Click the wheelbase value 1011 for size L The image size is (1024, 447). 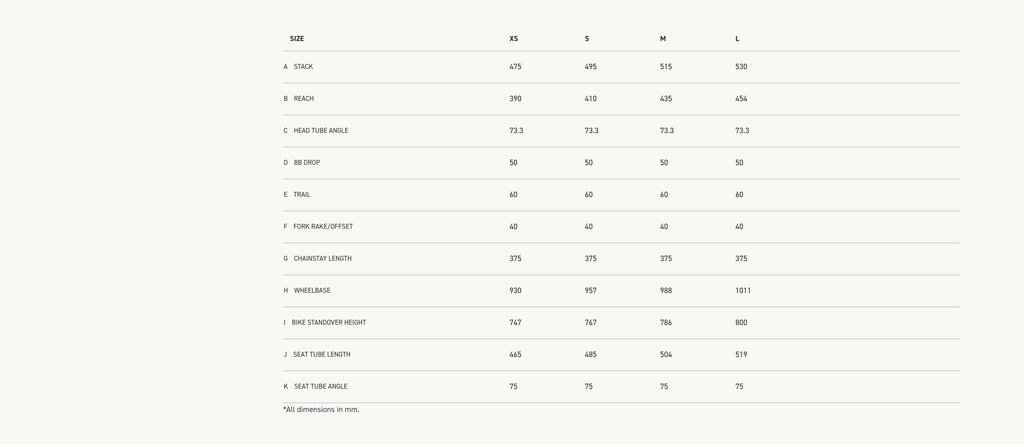(x=743, y=291)
